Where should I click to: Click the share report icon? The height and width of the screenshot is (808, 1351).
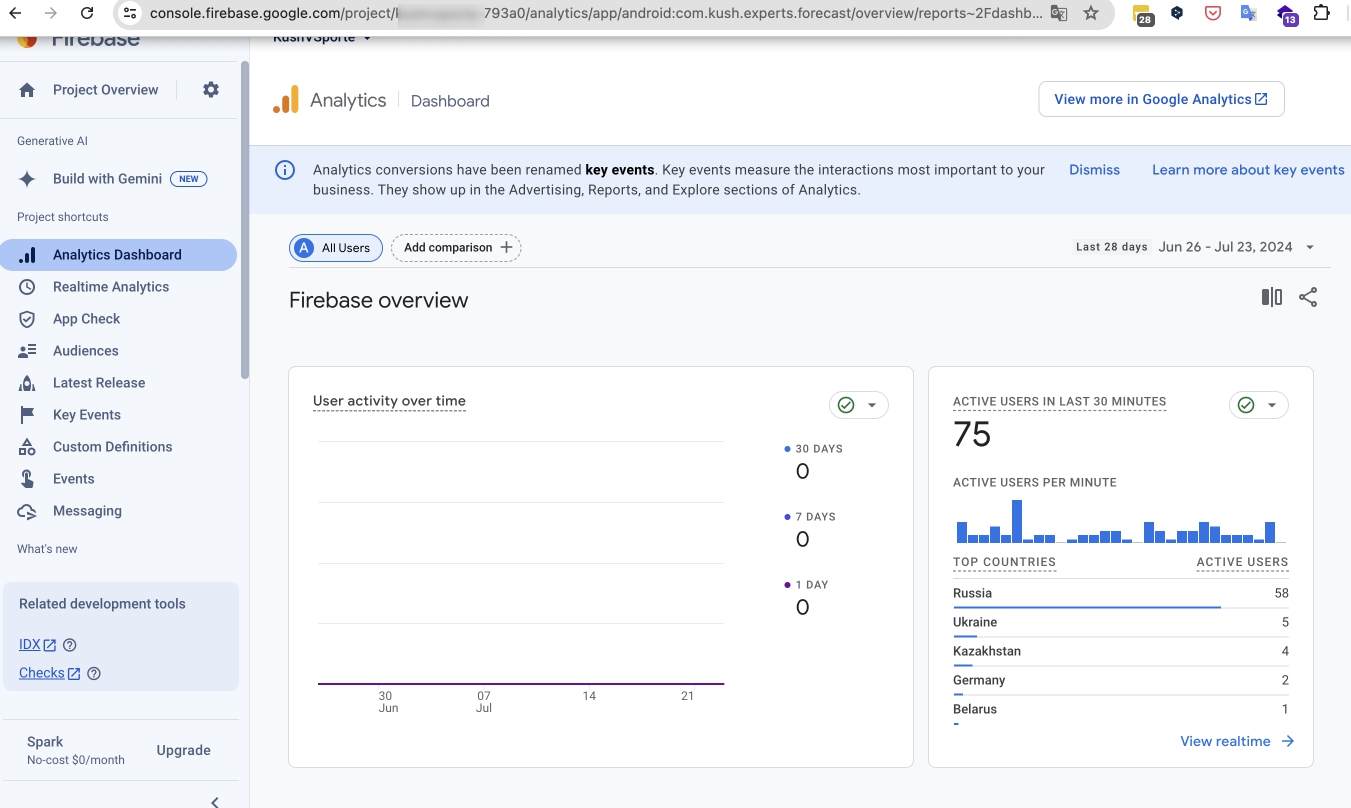click(x=1307, y=297)
